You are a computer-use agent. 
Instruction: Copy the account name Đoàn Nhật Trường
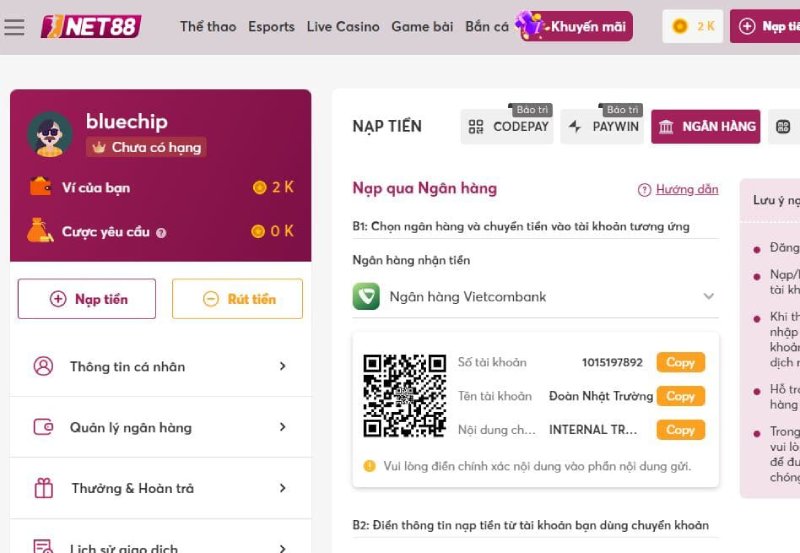pyautogui.click(x=681, y=396)
